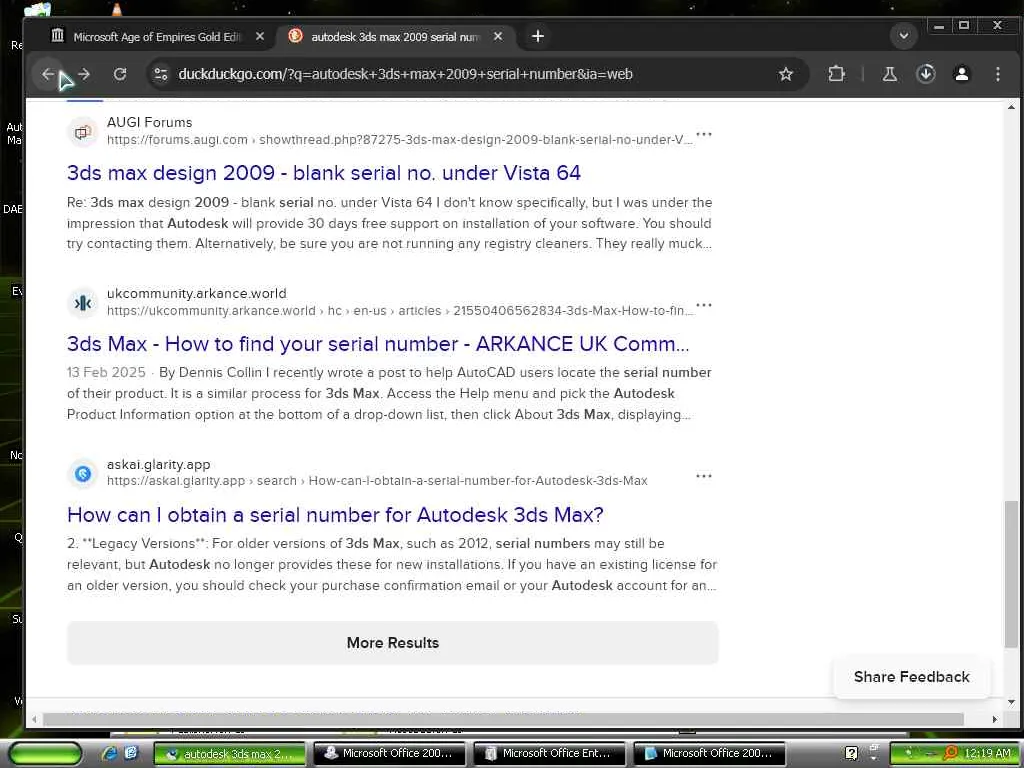Click the help question-mark tray icon

851,753
